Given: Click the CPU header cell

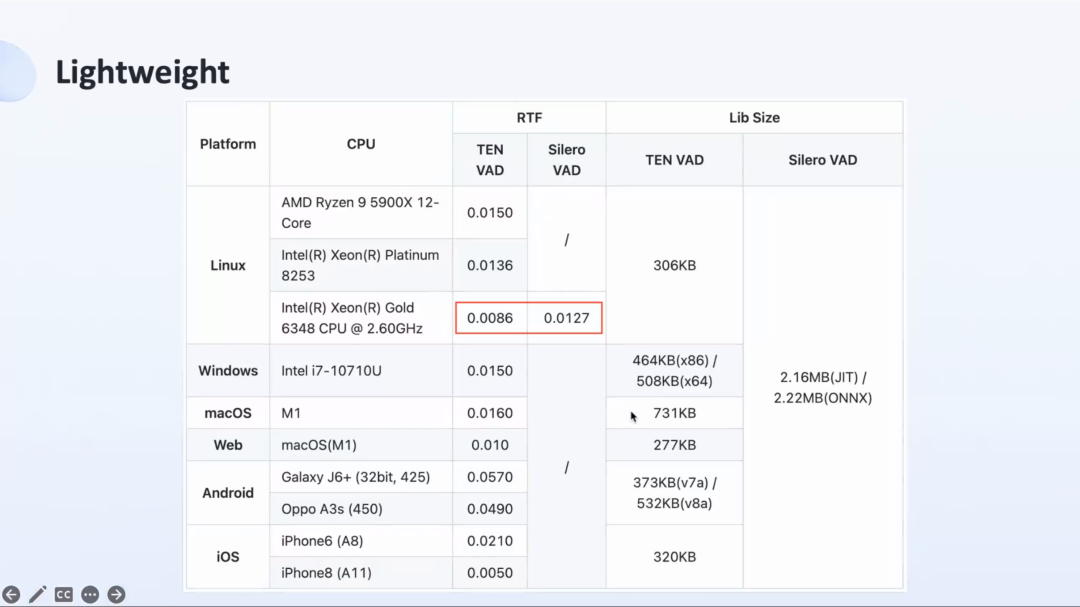Looking at the screenshot, I should click(361, 144).
